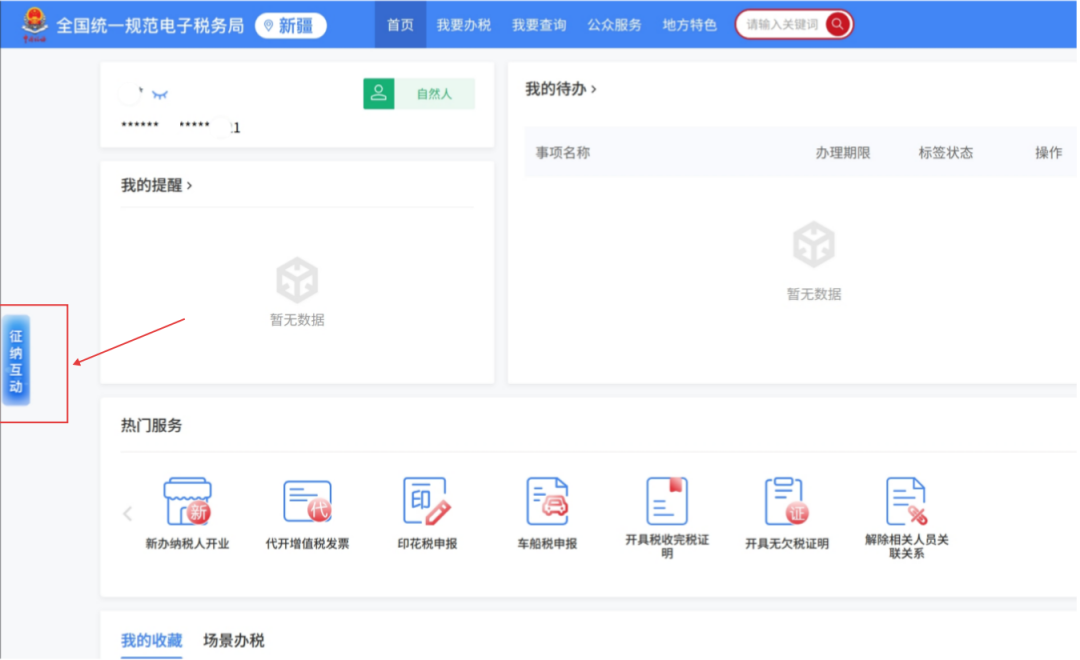Viewport: 1080px width, 660px height.
Task: Open the 我要办税 menu
Action: tap(464, 25)
